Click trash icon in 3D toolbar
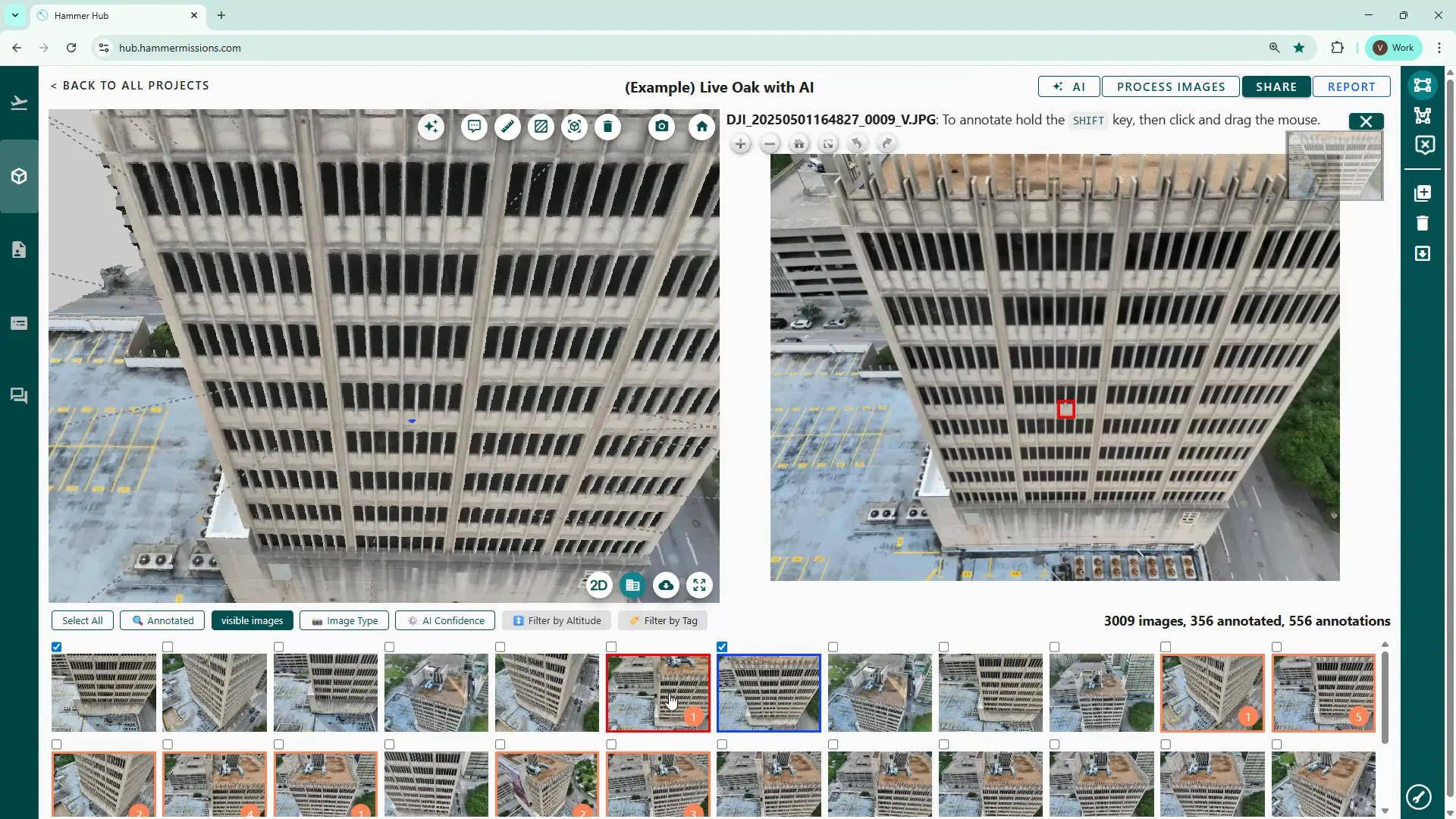The width and height of the screenshot is (1456, 819). tap(607, 127)
